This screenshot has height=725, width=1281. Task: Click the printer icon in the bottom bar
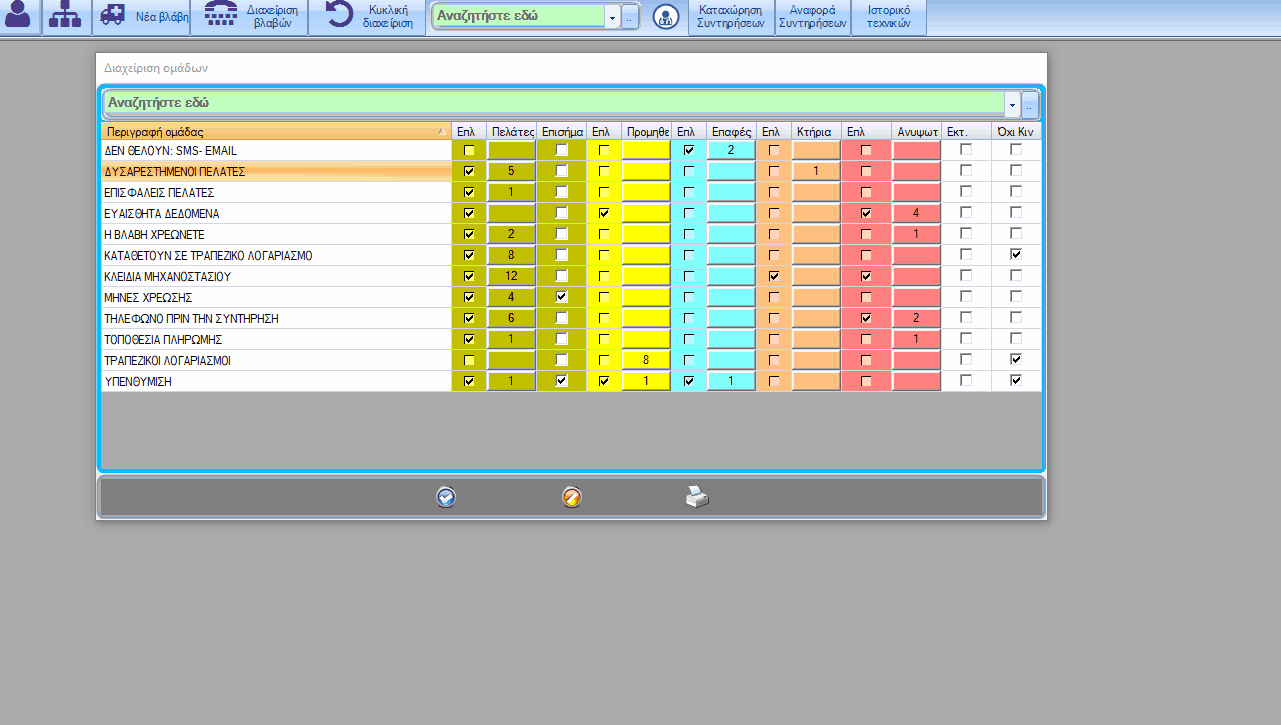pyautogui.click(x=697, y=497)
